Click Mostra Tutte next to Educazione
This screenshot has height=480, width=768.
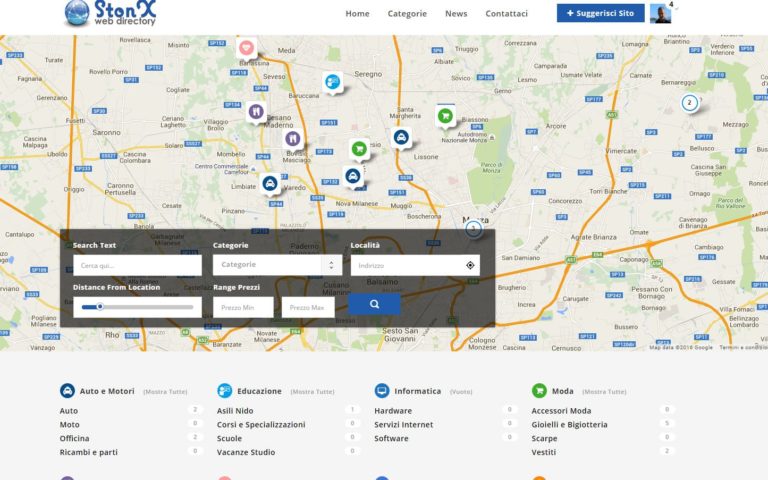[312, 392]
